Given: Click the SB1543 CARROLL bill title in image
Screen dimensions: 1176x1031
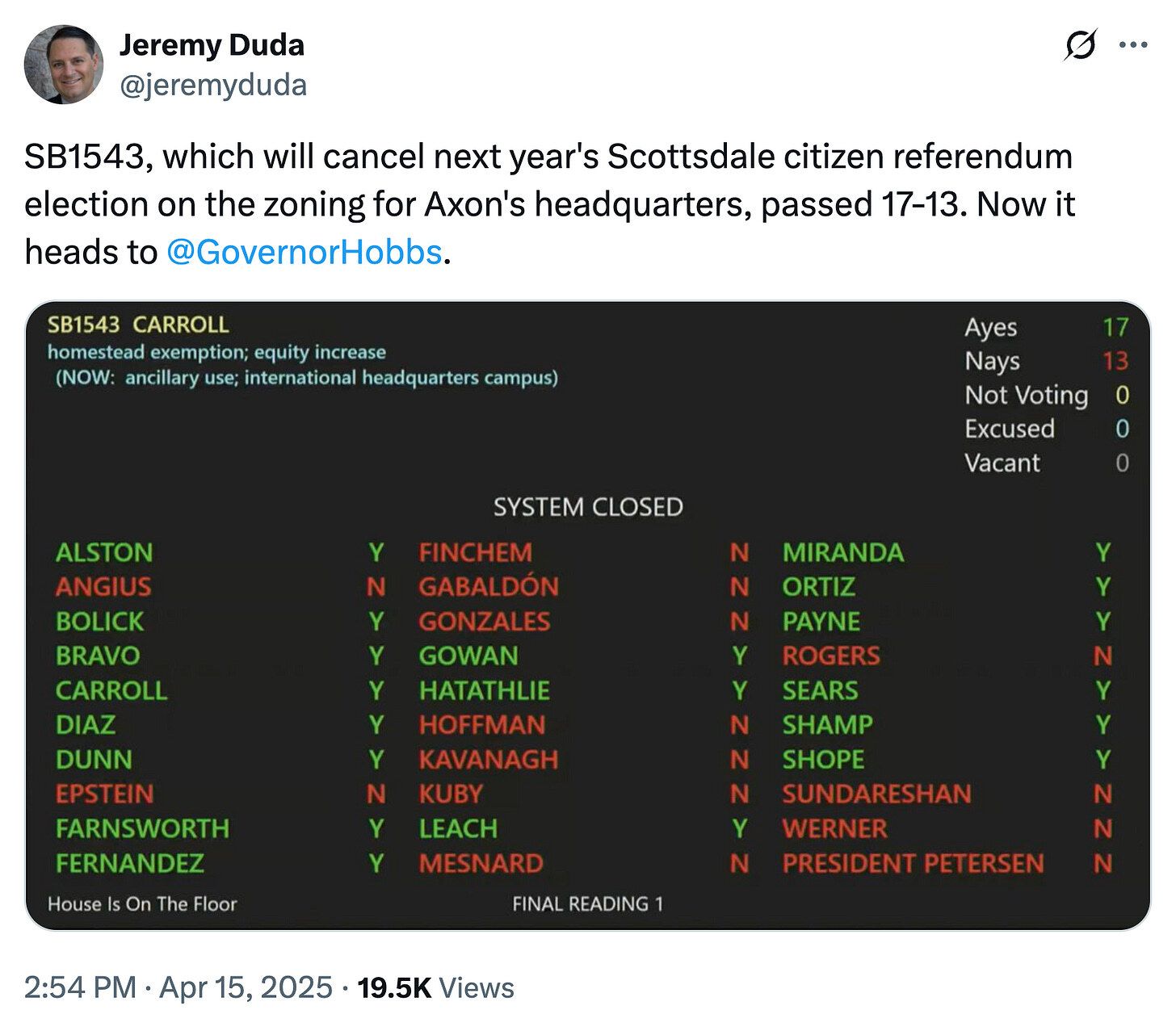Looking at the screenshot, I should (x=138, y=325).
